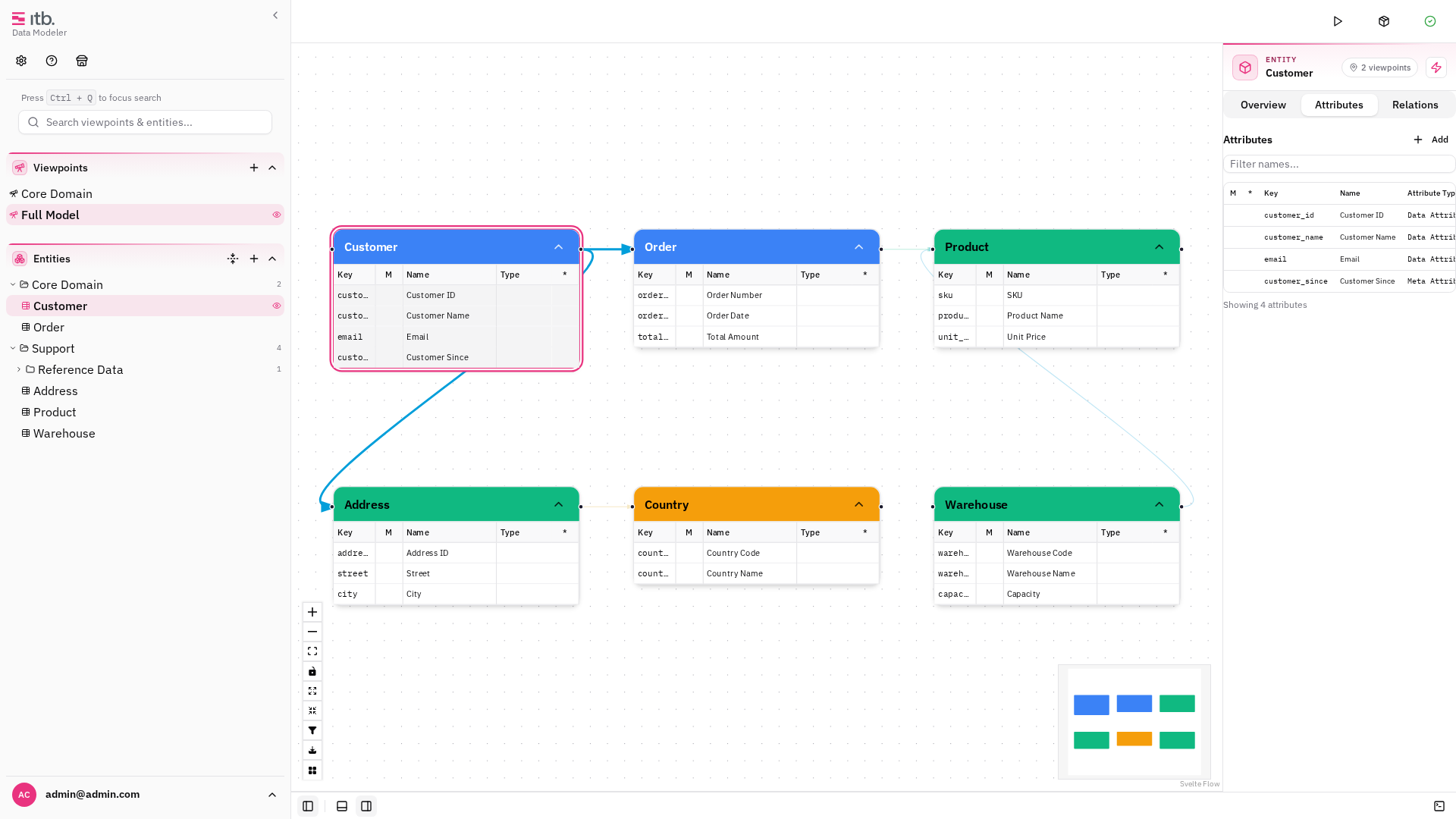Open the help question mark icon
Screen dimensions: 1456x819
pyautogui.click(x=52, y=61)
